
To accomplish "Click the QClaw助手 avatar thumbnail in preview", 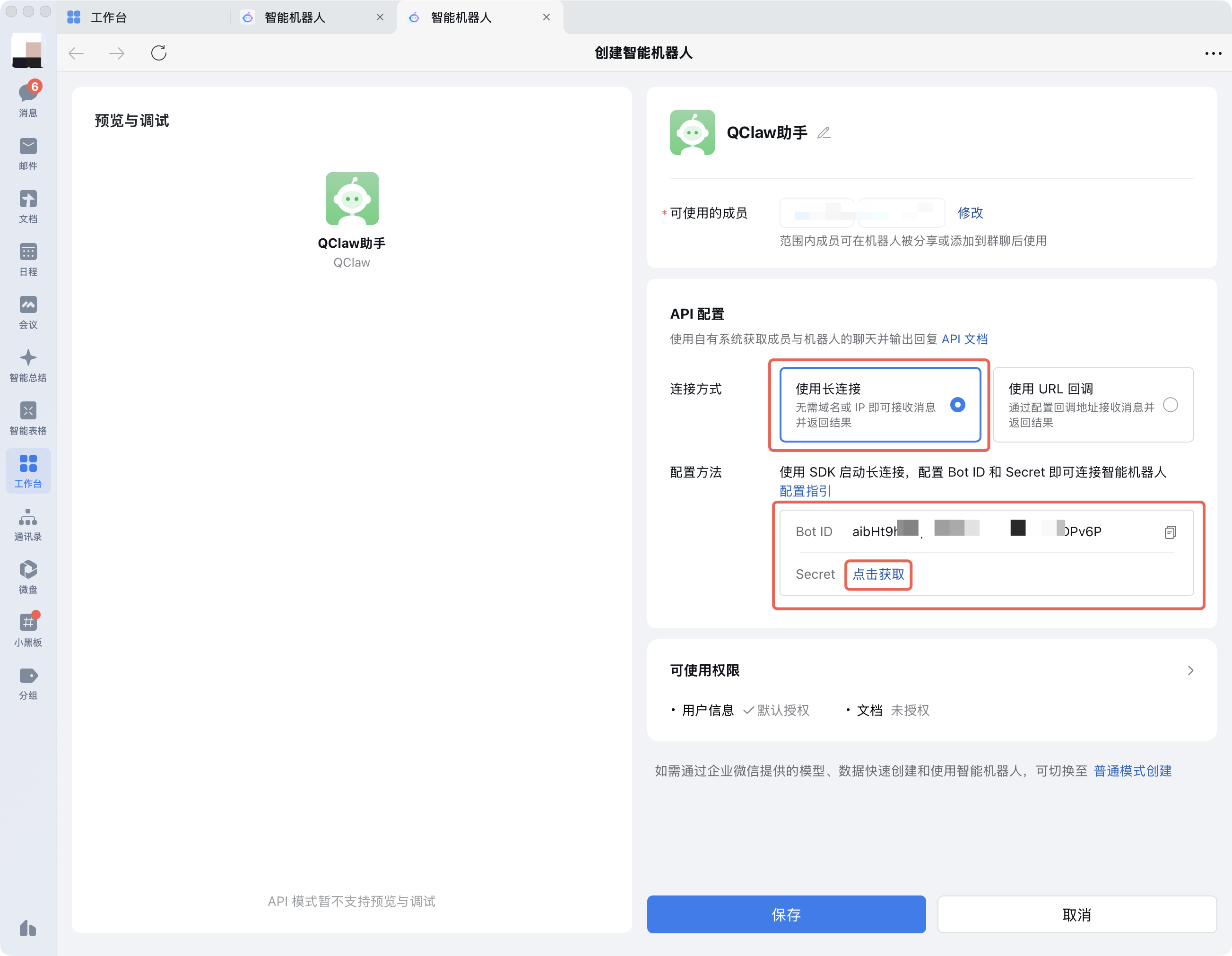I will (351, 199).
